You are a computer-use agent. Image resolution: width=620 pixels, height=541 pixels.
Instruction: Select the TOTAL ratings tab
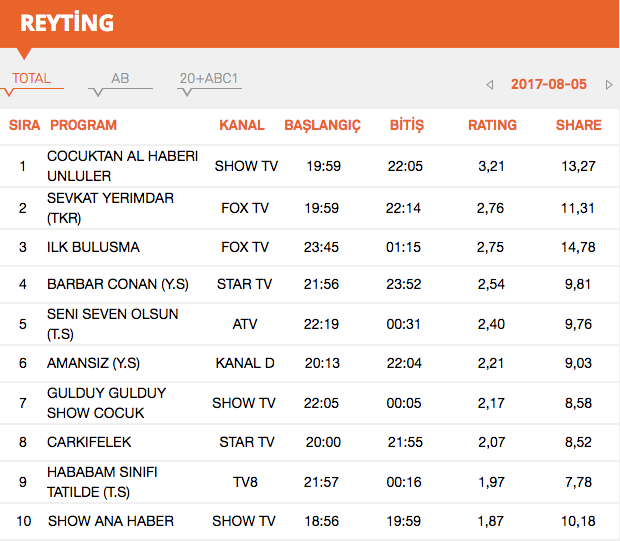click(x=31, y=79)
